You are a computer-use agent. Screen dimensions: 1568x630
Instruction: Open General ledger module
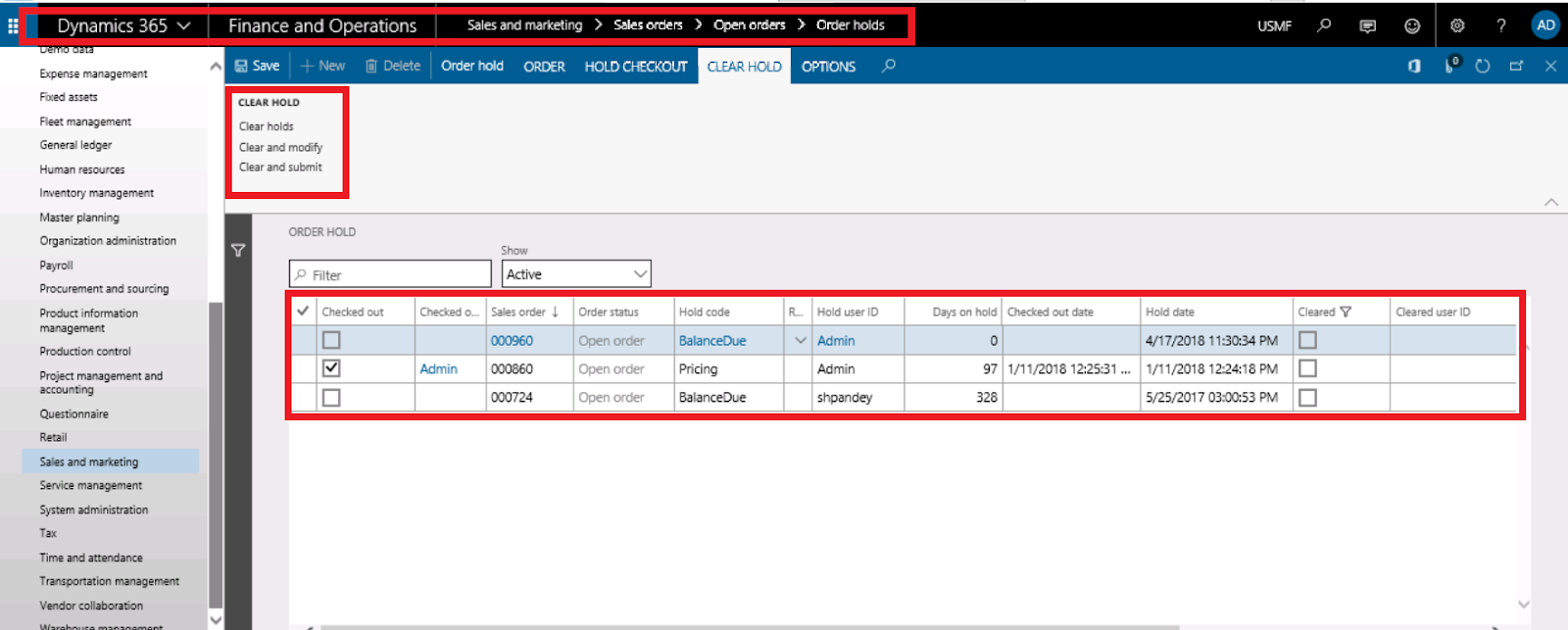point(75,145)
